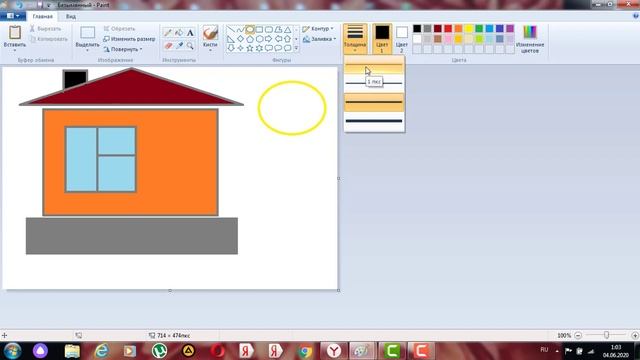Activate the Цвет 2 background color box
Screen dimensions: 640x360
pos(402,39)
